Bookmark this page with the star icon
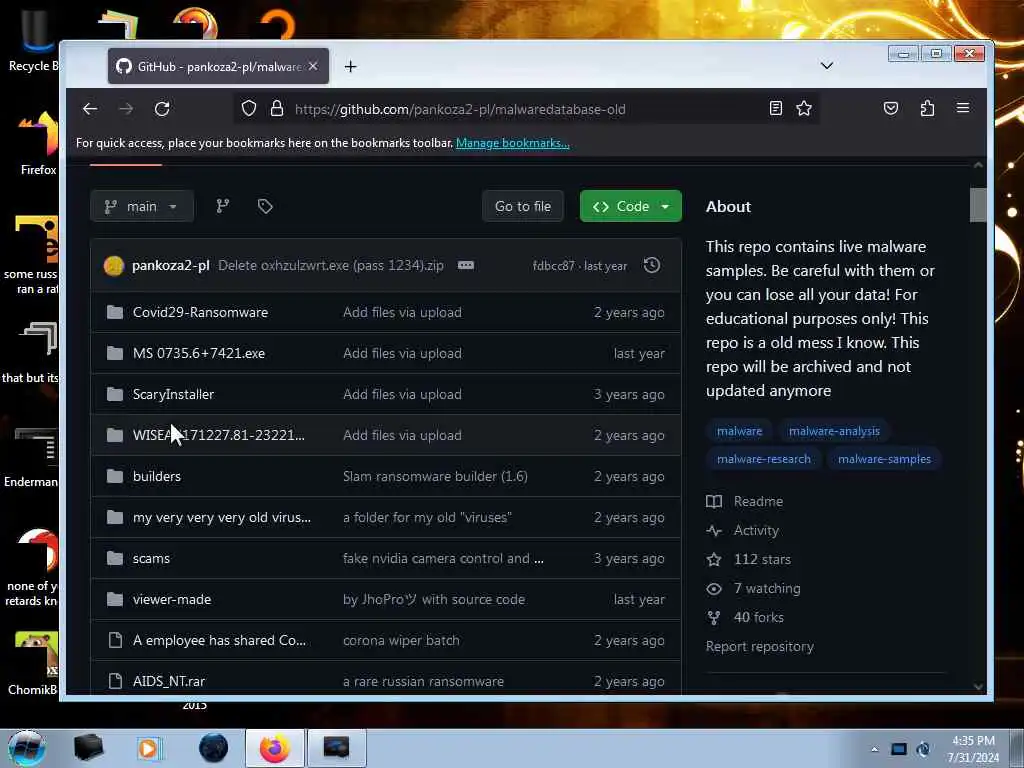Screen dimensions: 1024x768 pos(804,108)
